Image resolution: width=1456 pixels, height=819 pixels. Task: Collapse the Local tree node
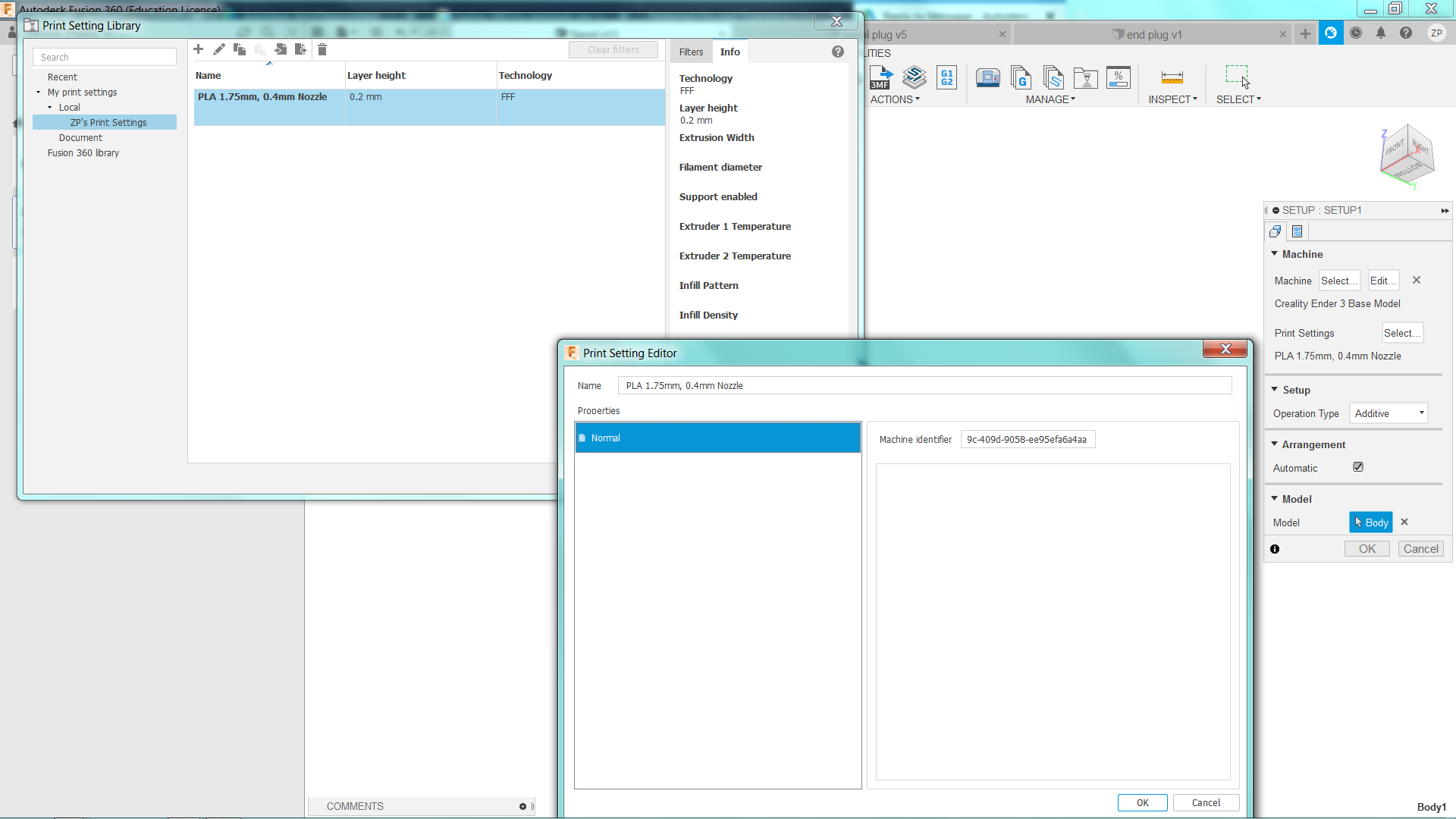(50, 108)
